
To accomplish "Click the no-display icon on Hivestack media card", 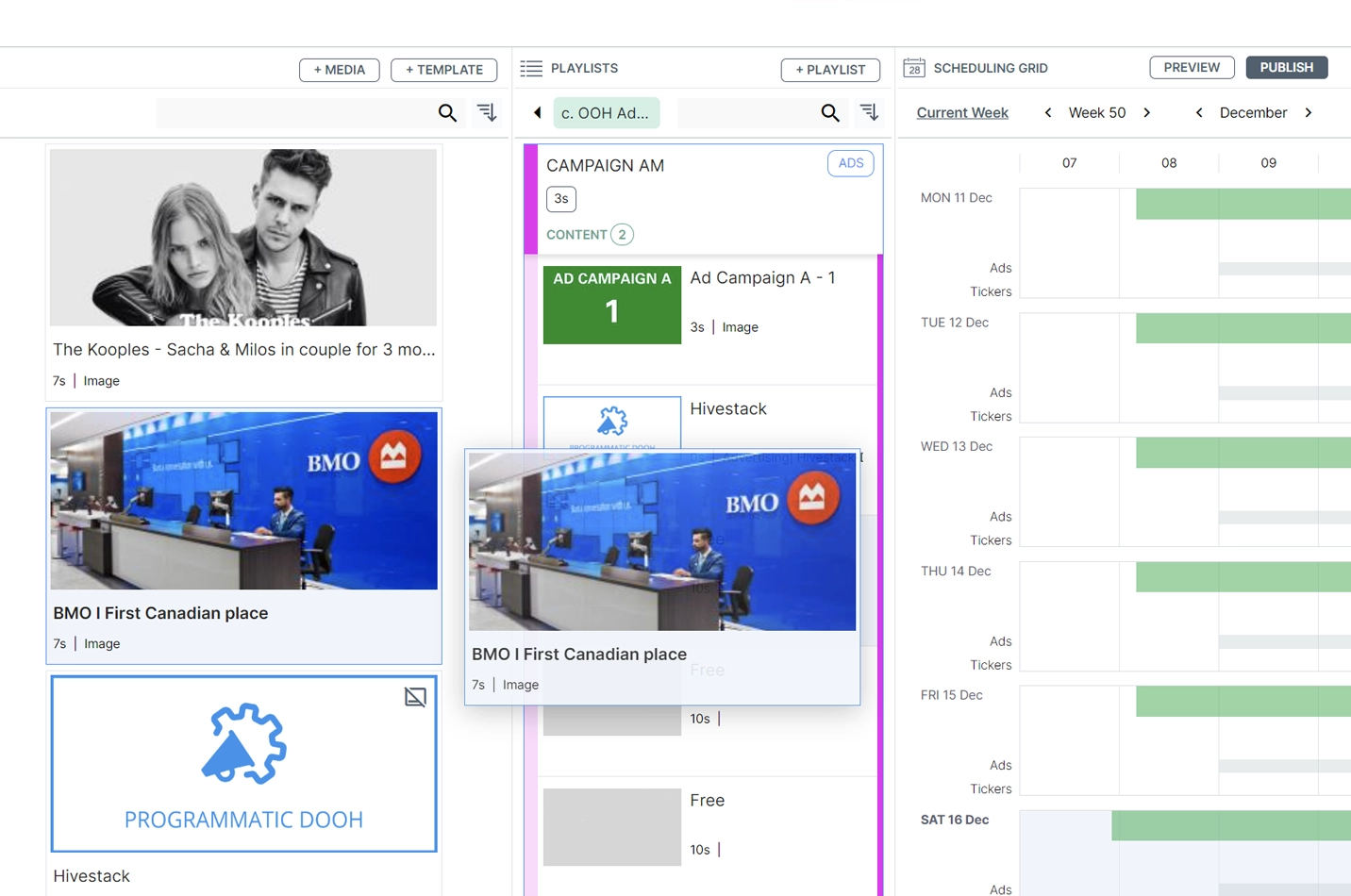I will tap(415, 697).
